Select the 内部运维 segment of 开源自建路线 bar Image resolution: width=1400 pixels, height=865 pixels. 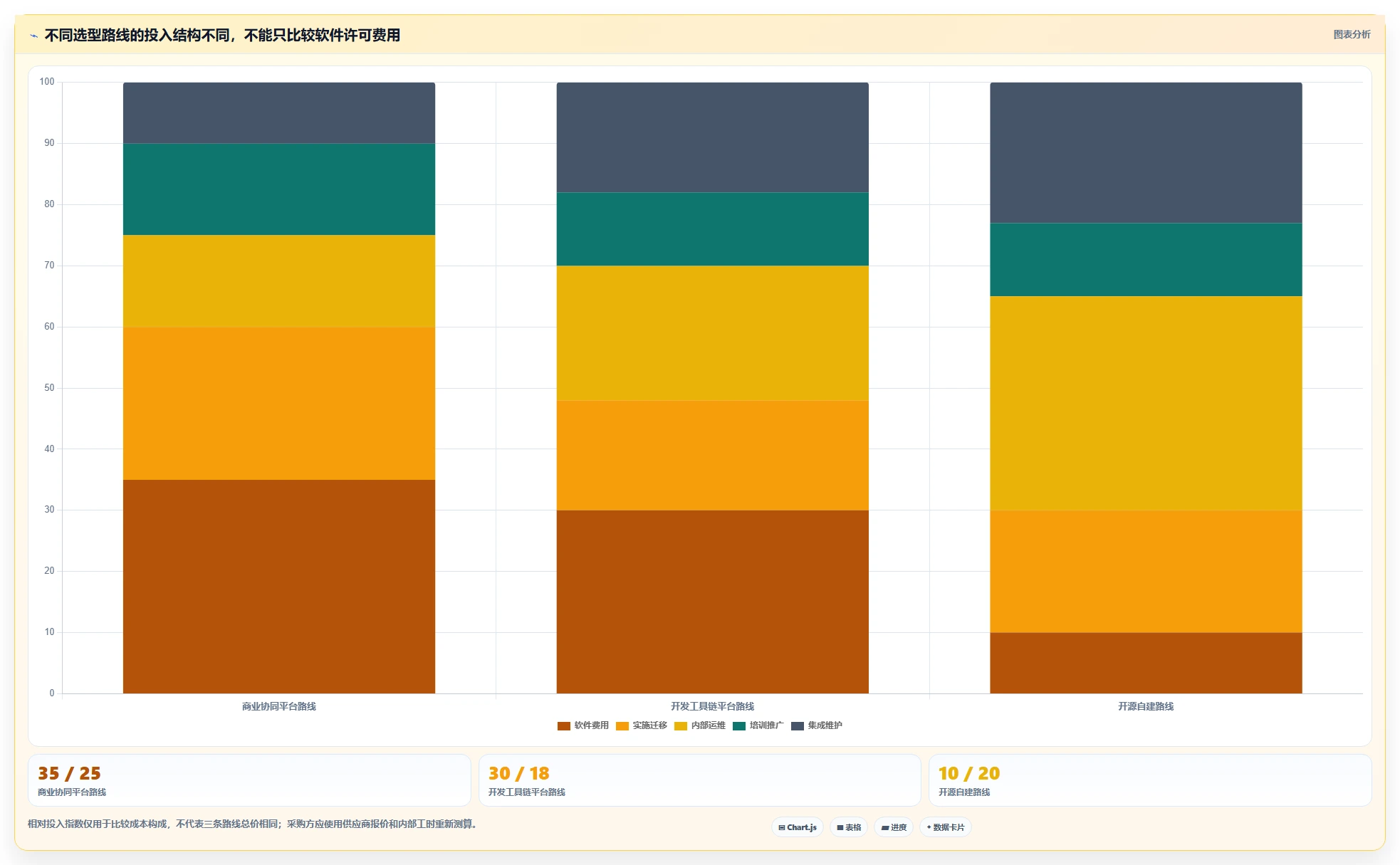1146,404
